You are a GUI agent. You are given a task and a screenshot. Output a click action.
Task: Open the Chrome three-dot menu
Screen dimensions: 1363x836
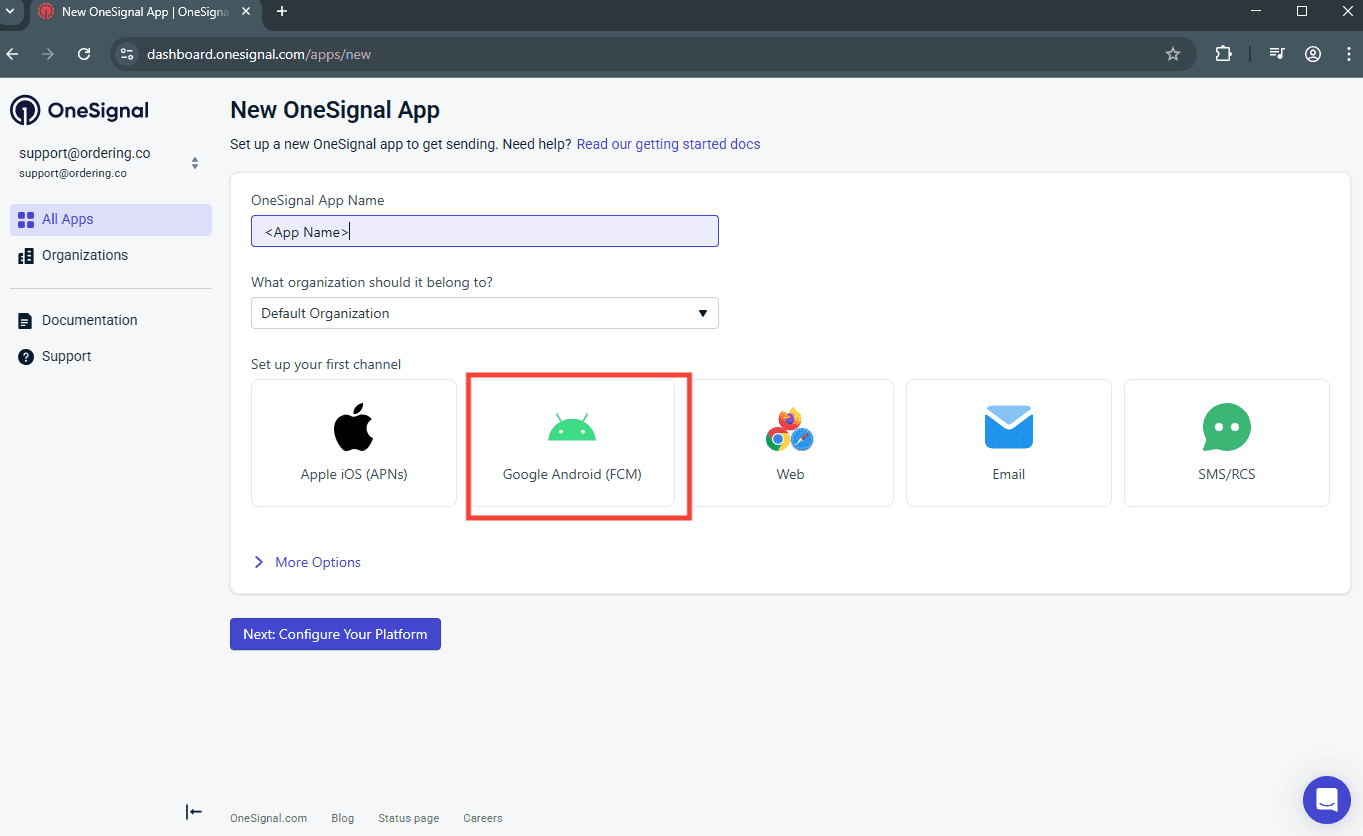point(1348,54)
